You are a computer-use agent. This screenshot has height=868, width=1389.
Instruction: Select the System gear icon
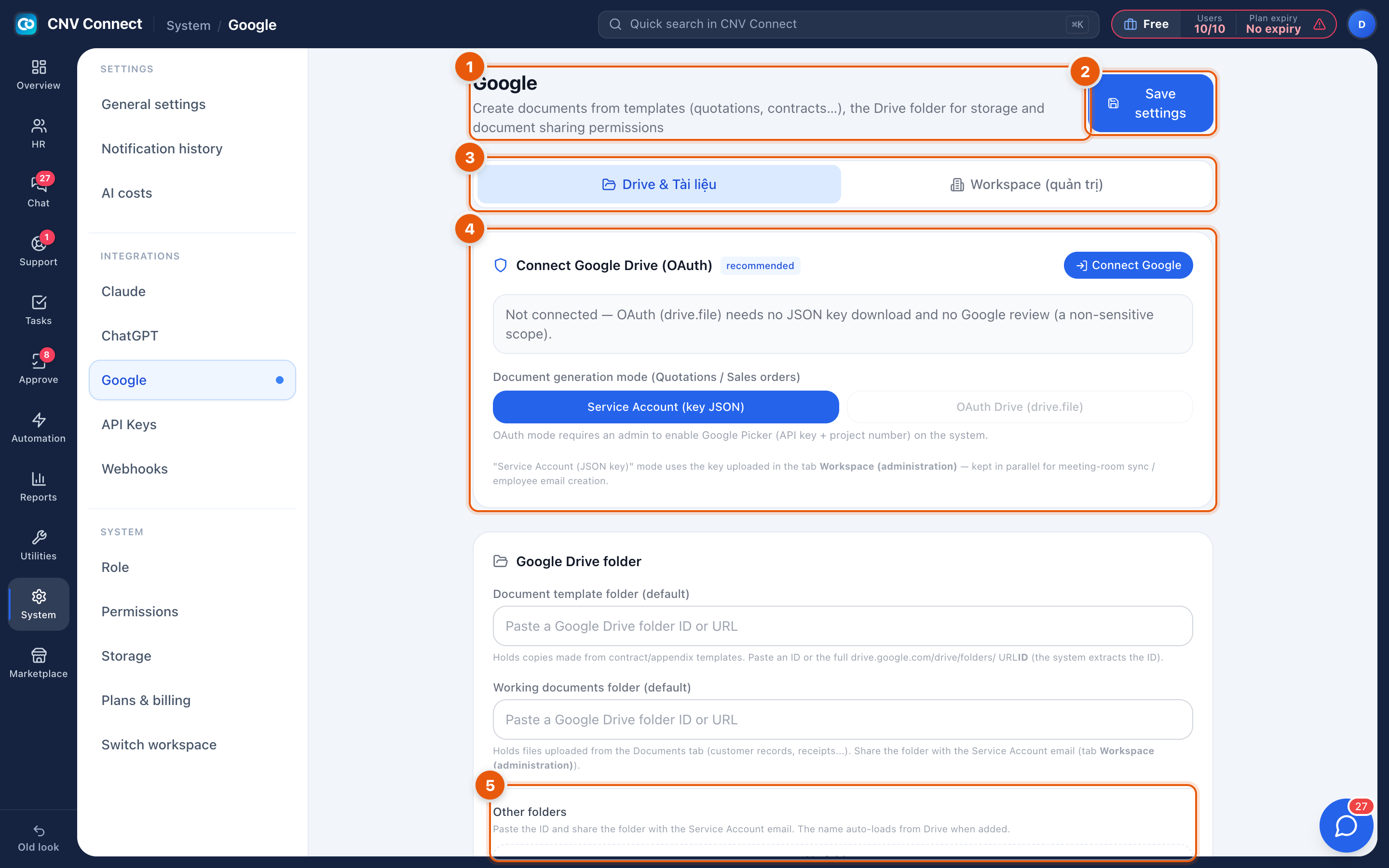click(39, 597)
